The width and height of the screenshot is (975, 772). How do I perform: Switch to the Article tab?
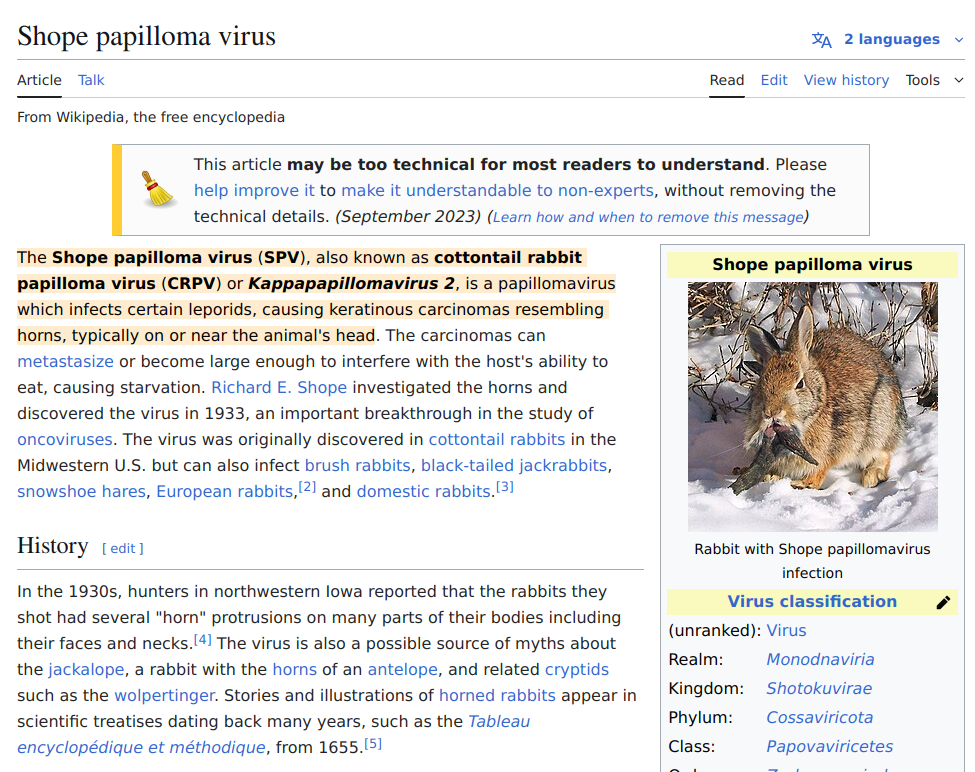coord(39,80)
